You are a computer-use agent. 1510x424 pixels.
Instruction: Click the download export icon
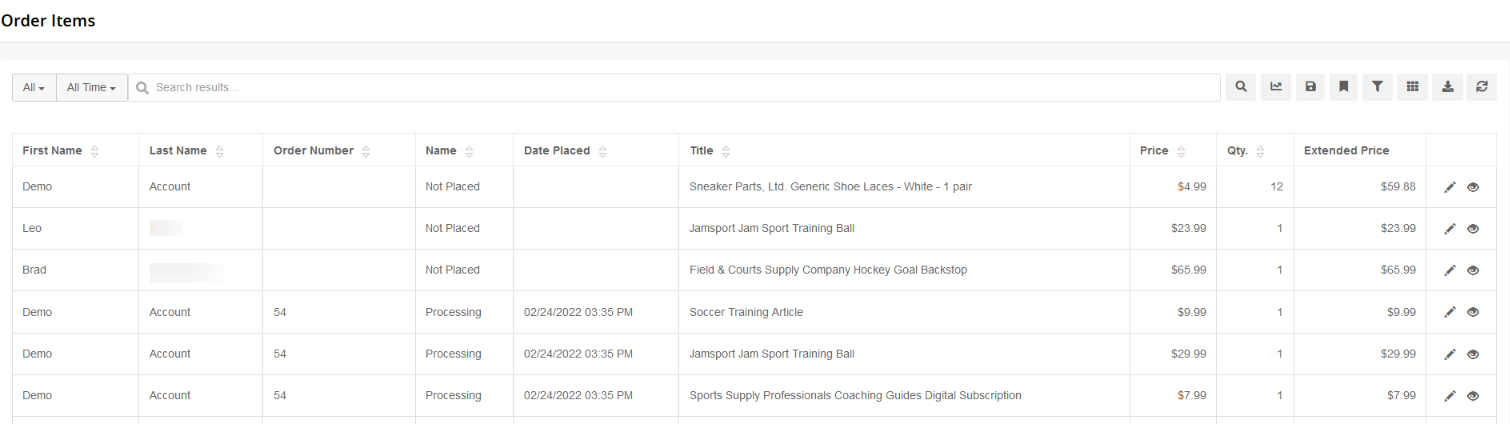[1447, 87]
